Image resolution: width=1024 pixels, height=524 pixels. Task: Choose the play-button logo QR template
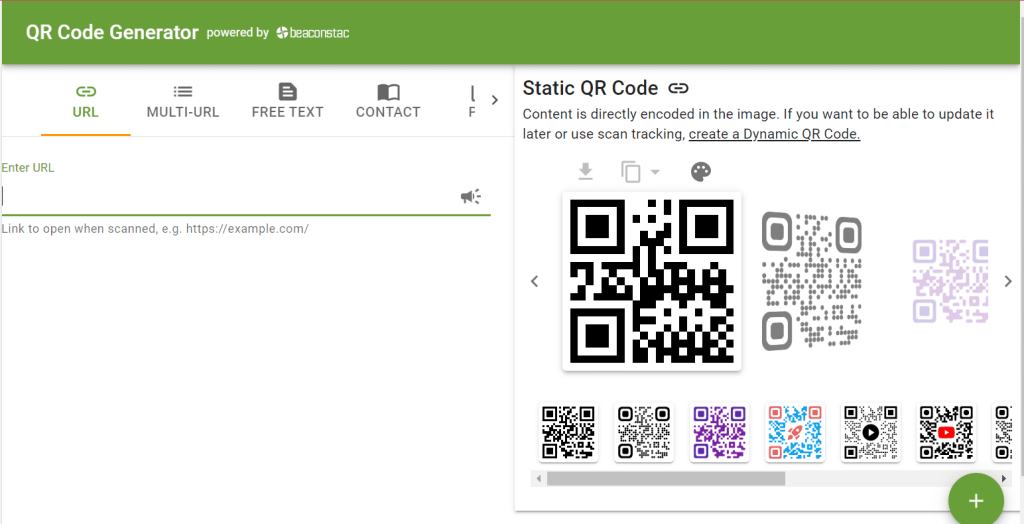871,433
